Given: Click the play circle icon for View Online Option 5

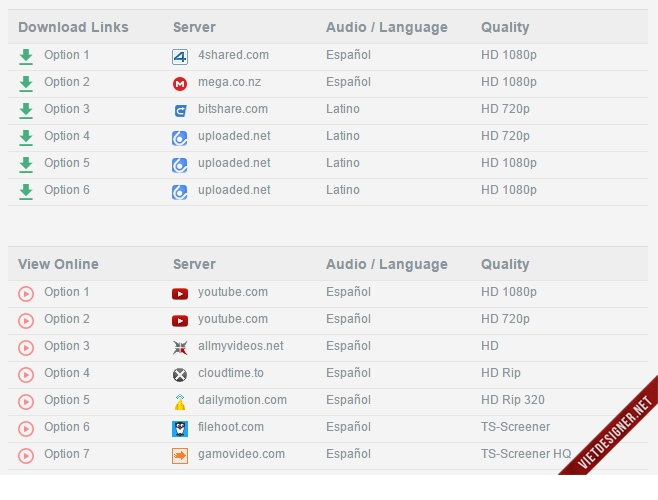Looking at the screenshot, I should (x=26, y=402).
